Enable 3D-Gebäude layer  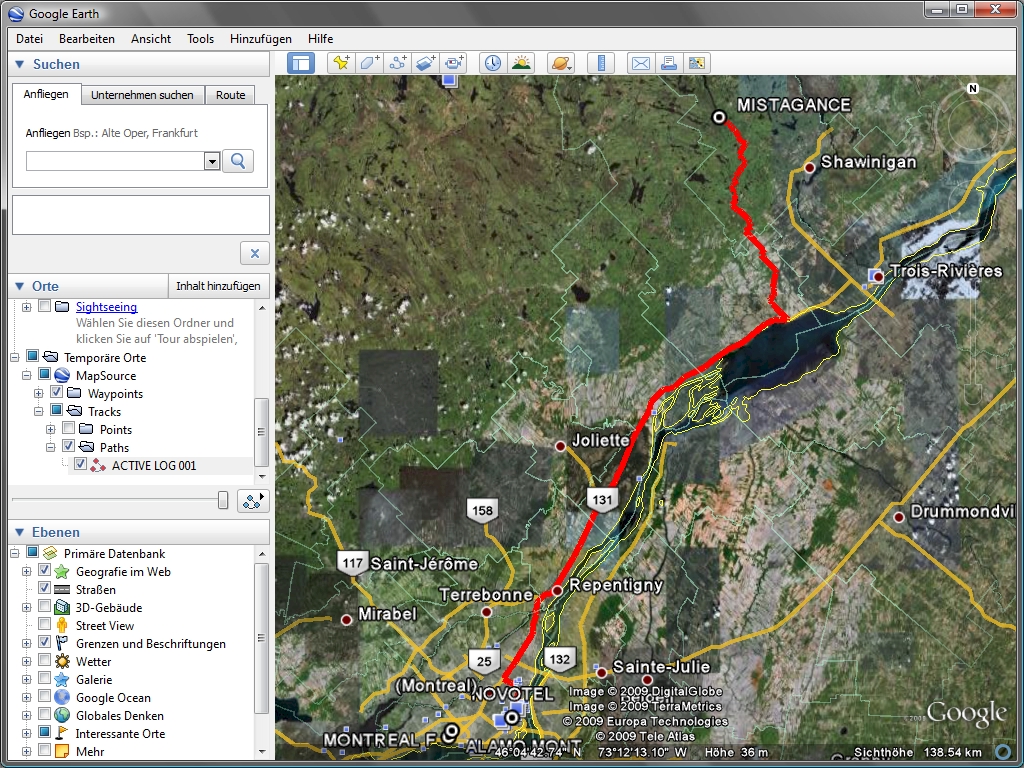44,606
